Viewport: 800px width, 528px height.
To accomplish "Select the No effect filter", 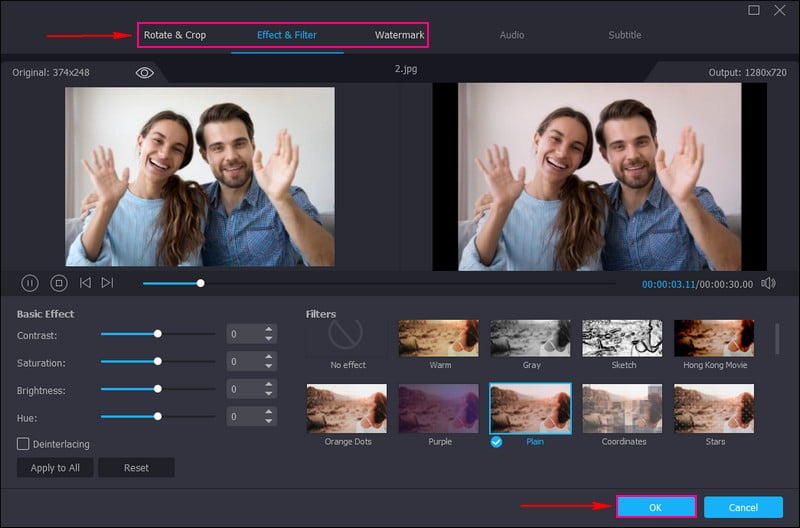I will tap(347, 338).
